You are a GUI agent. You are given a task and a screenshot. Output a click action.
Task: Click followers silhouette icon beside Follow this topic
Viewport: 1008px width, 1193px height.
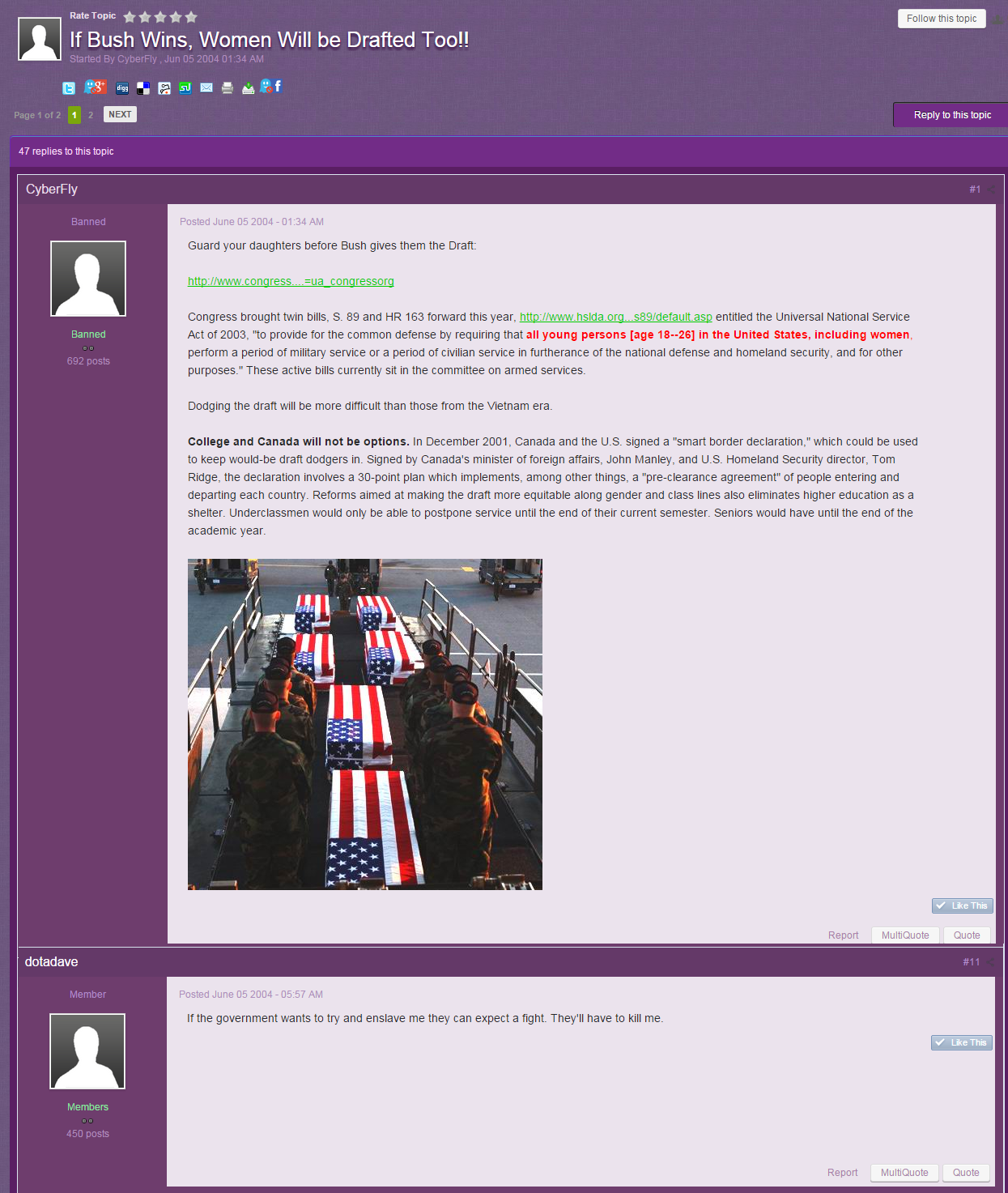(997, 19)
